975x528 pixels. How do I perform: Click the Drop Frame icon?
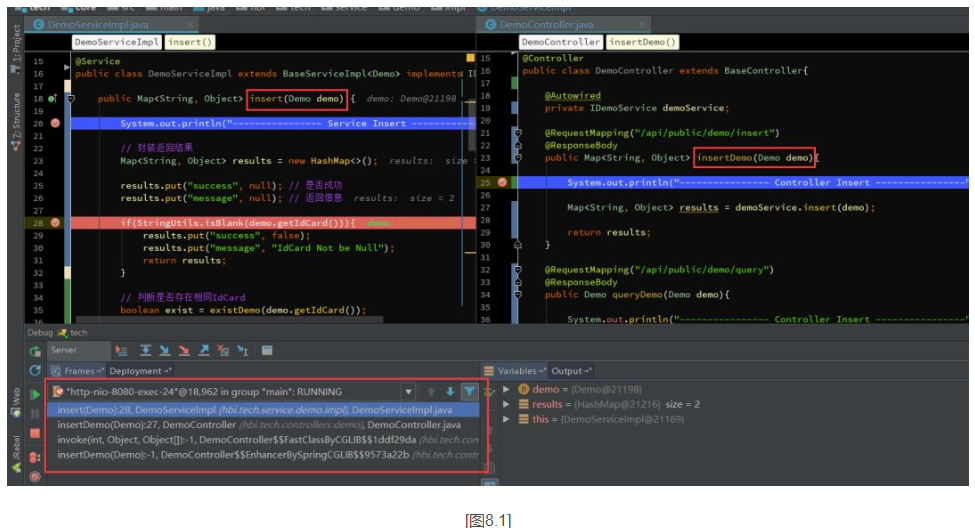223,351
